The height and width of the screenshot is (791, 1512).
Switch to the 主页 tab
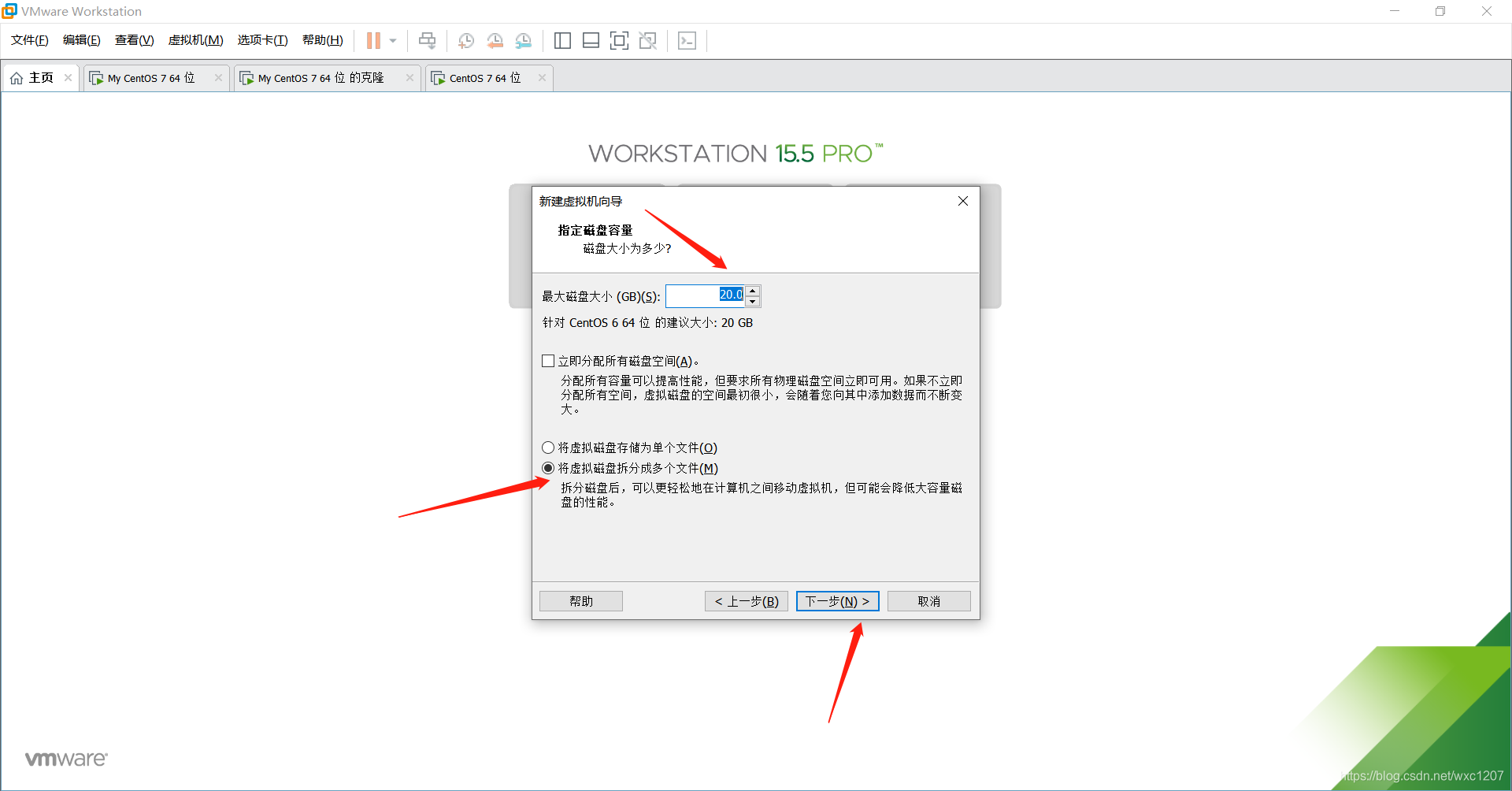[x=41, y=78]
